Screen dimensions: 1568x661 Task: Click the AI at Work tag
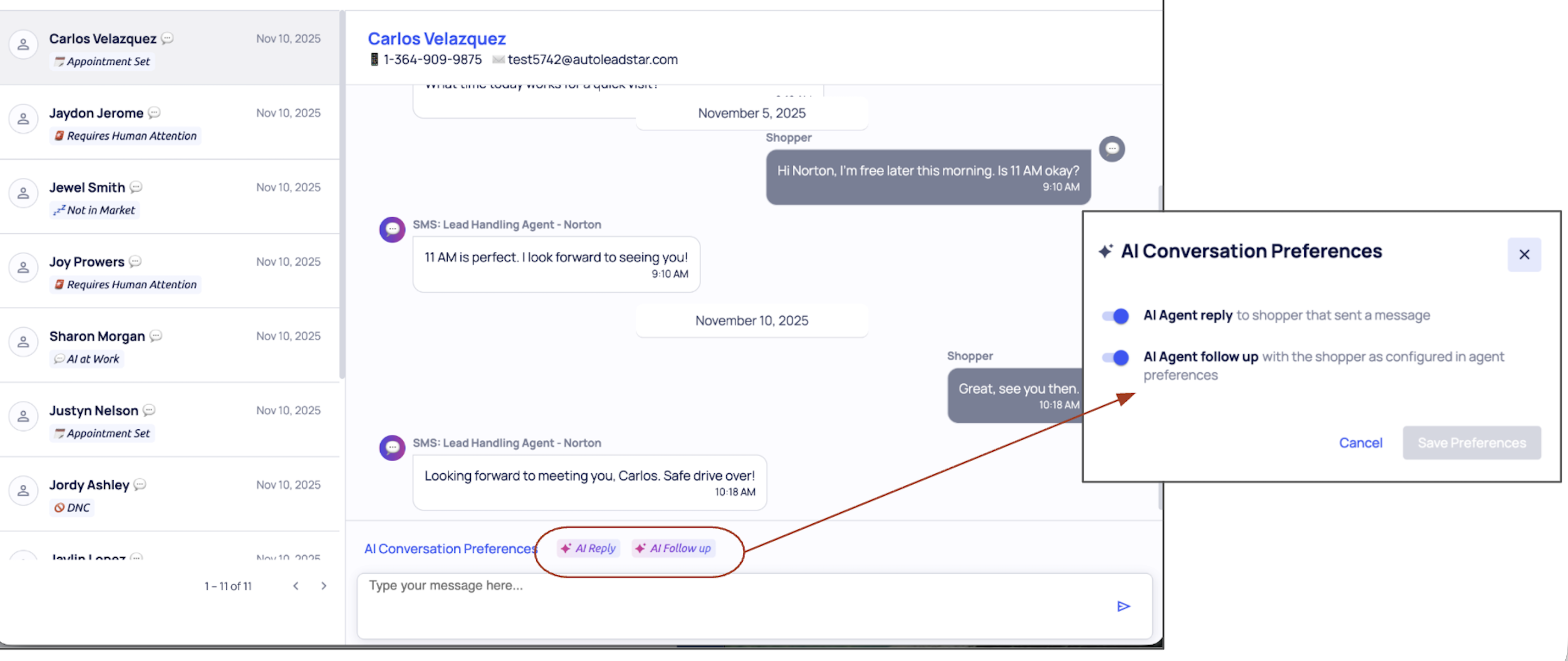click(x=86, y=360)
